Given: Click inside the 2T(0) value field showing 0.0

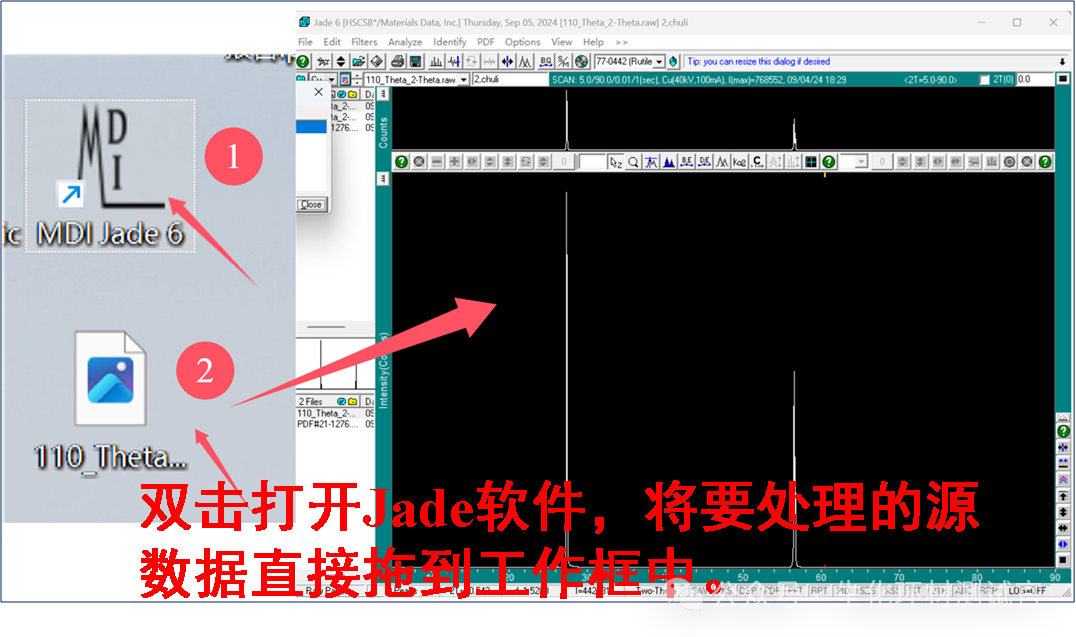Looking at the screenshot, I should tap(1035, 80).
